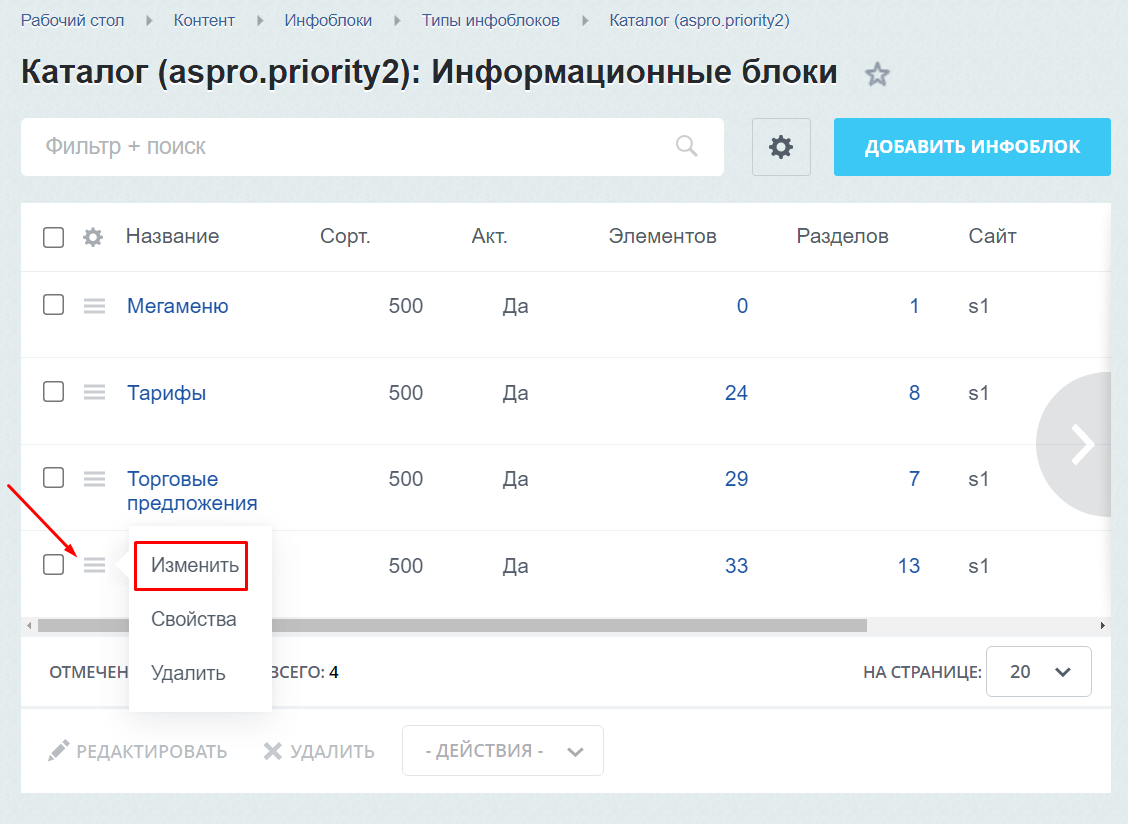Choose Изменить in the context menu
The image size is (1128, 824).
(x=194, y=566)
